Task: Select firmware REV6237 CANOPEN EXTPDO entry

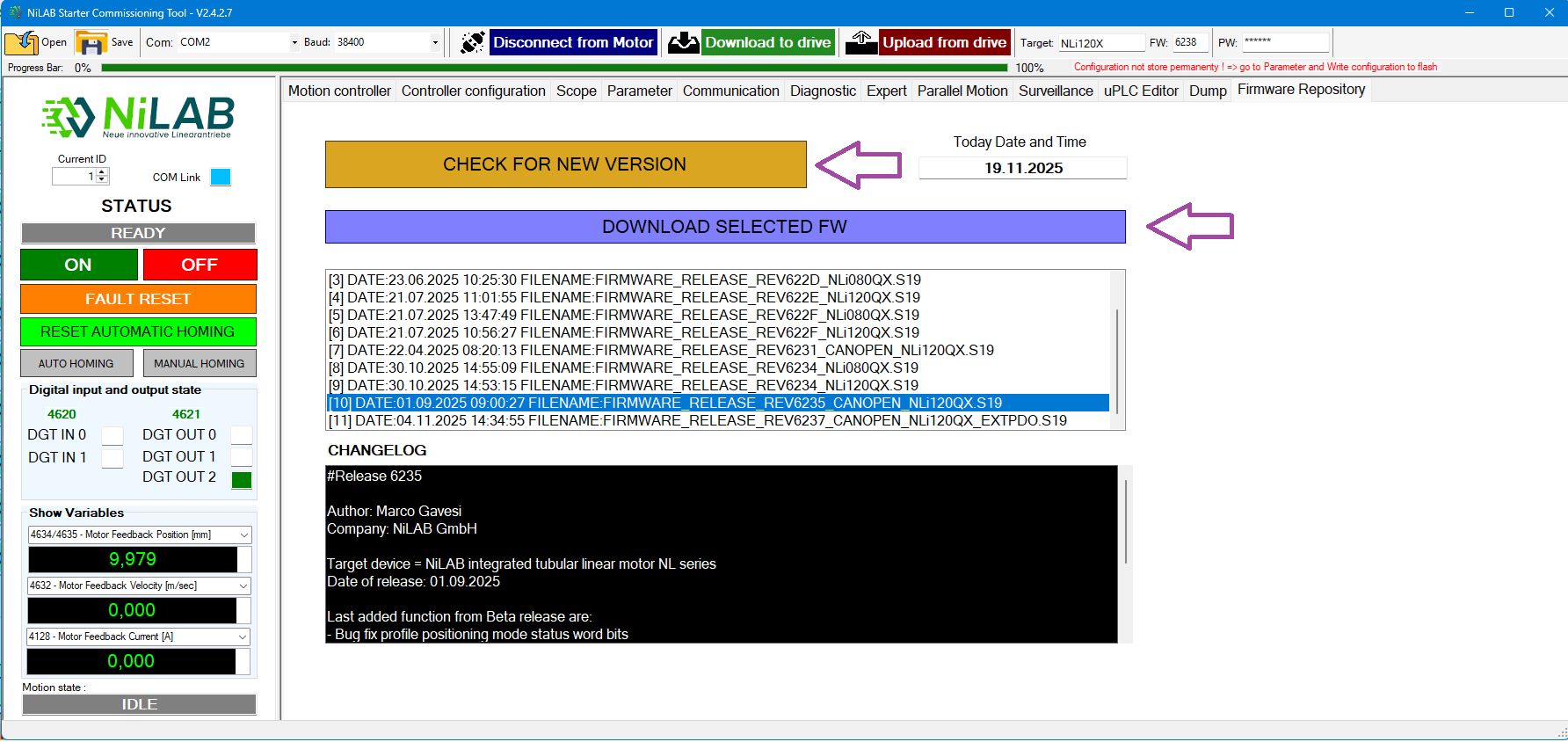Action: pyautogui.click(x=697, y=420)
